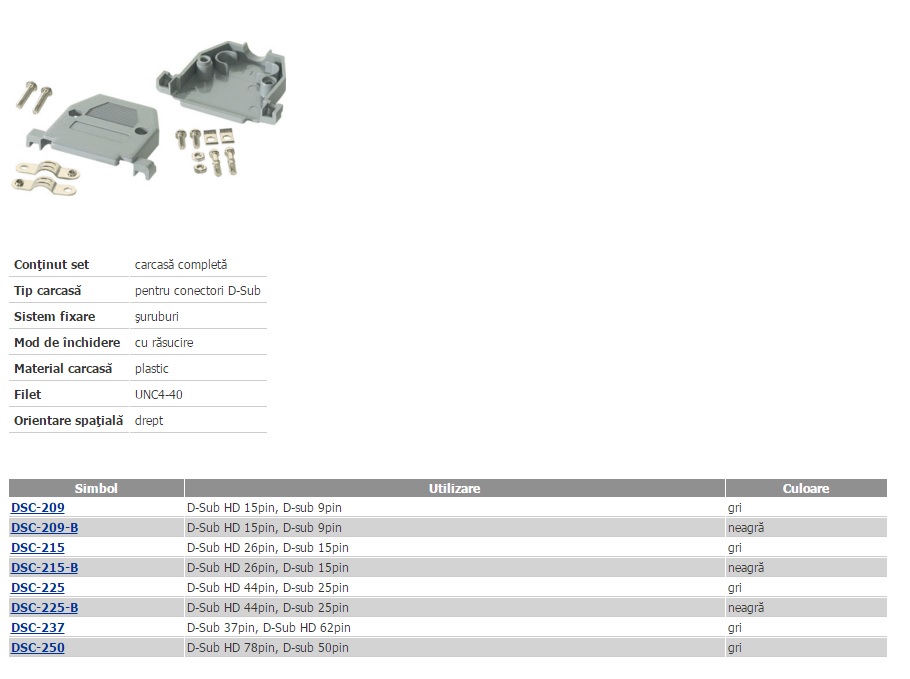Click the 'Material carcasă' specification label
Screen dimensions: 910x679
tap(63, 369)
